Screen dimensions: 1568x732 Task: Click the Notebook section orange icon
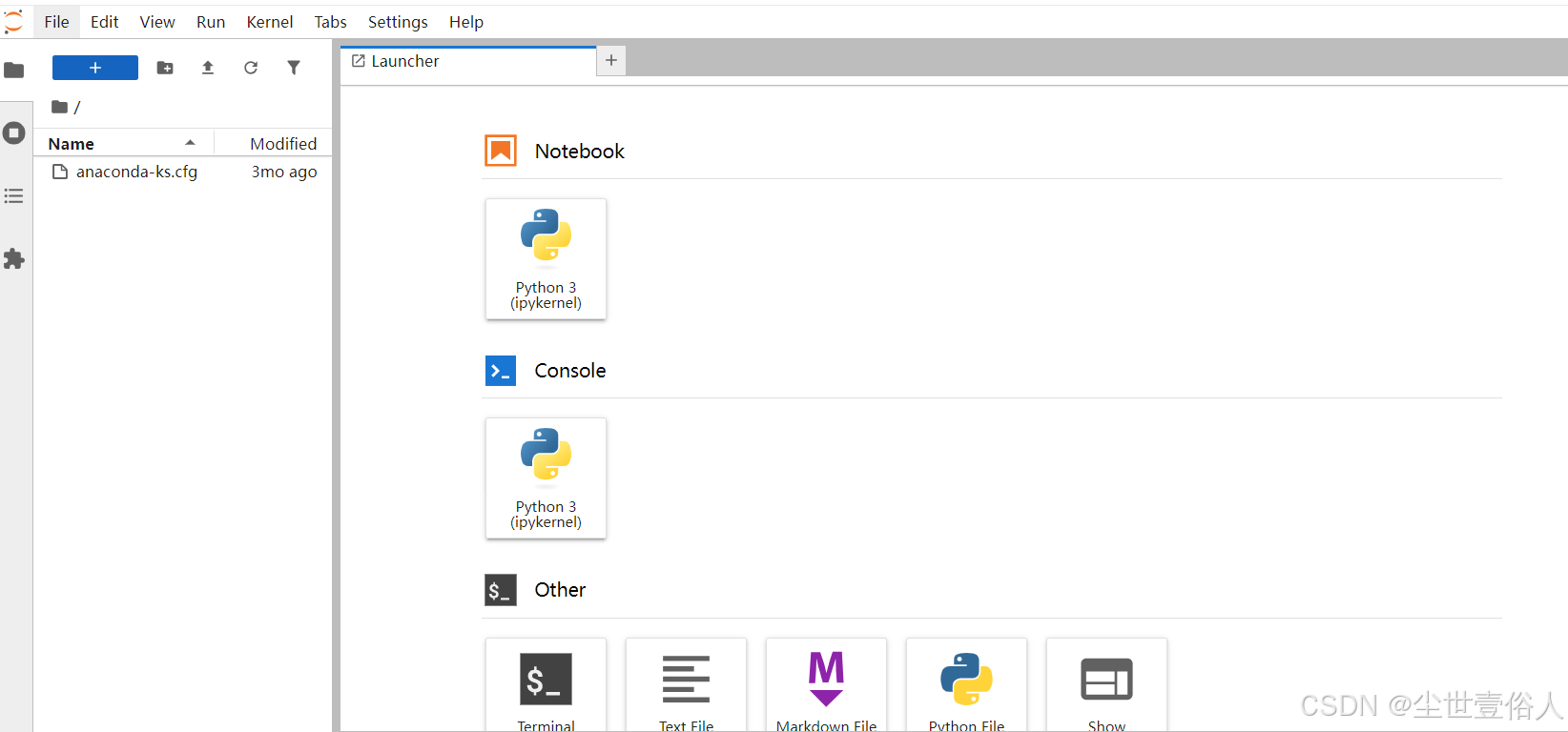[x=501, y=151]
